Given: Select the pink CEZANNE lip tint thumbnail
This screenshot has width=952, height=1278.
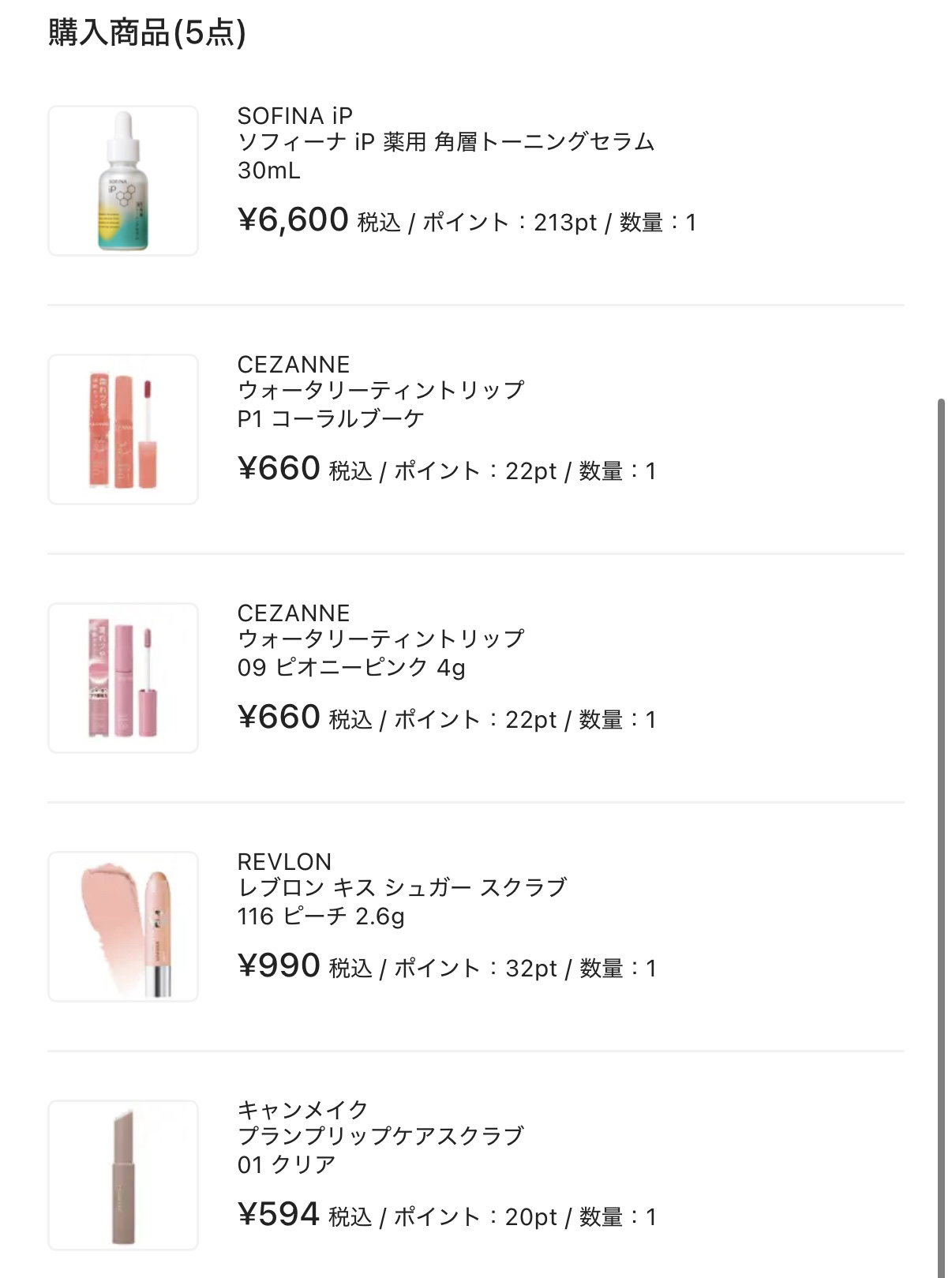Looking at the screenshot, I should (x=123, y=678).
